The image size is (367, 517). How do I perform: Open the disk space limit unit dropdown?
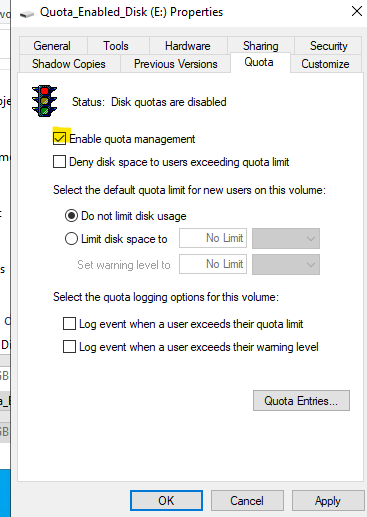(286, 238)
